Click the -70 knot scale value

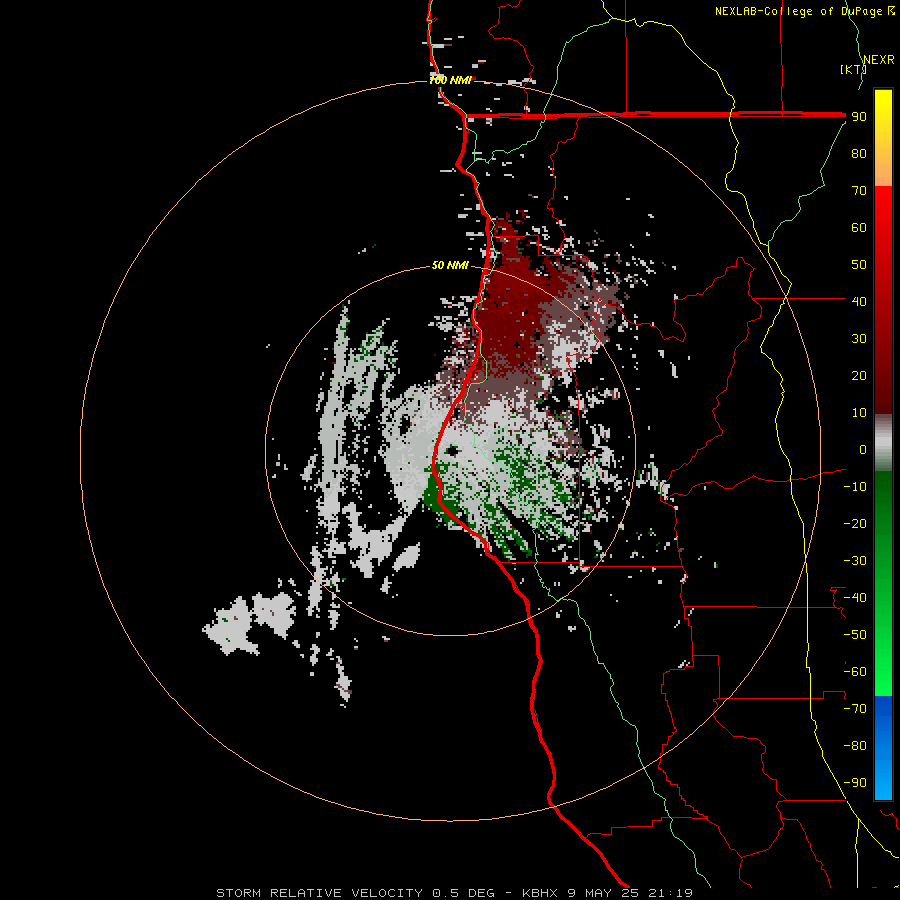click(855, 709)
